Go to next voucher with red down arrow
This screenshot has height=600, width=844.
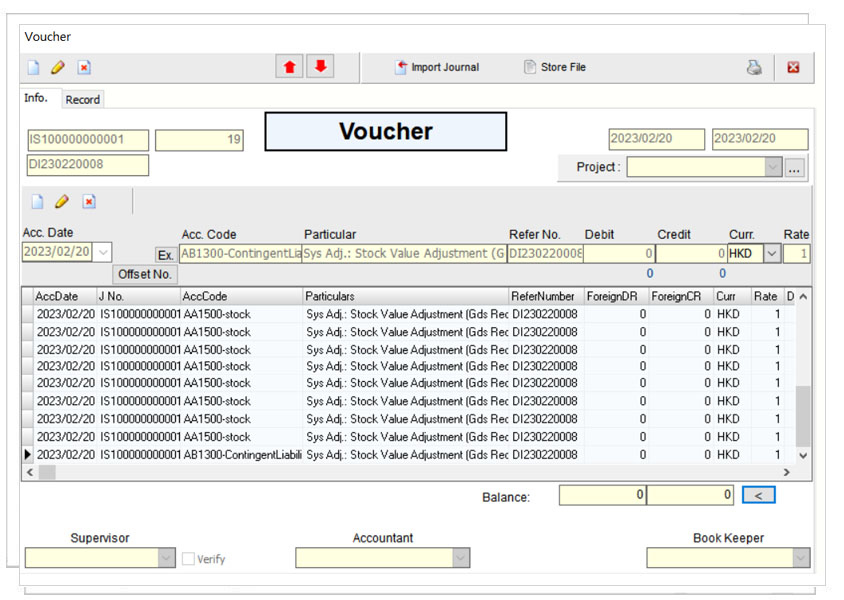coord(321,67)
